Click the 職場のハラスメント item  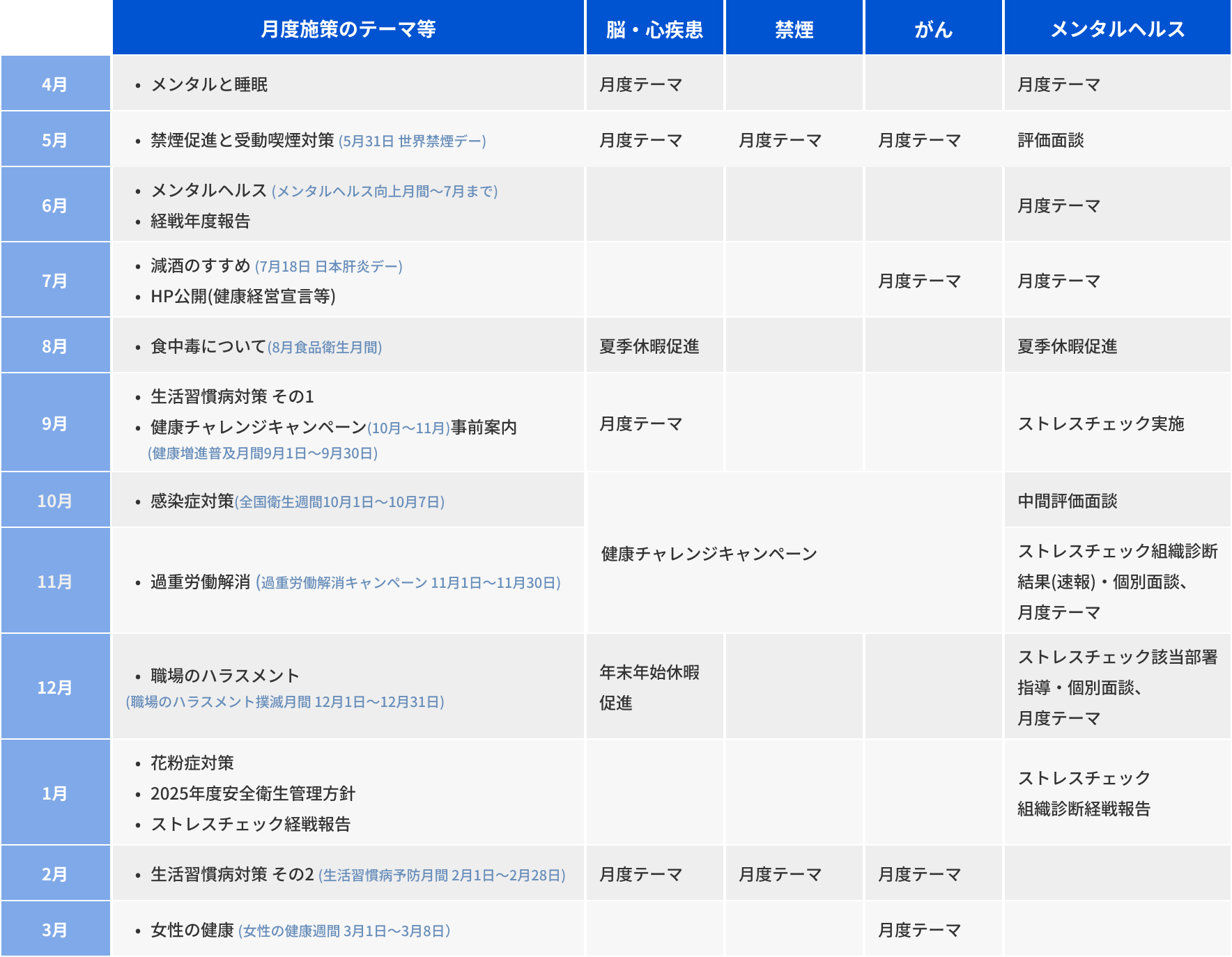click(x=225, y=675)
